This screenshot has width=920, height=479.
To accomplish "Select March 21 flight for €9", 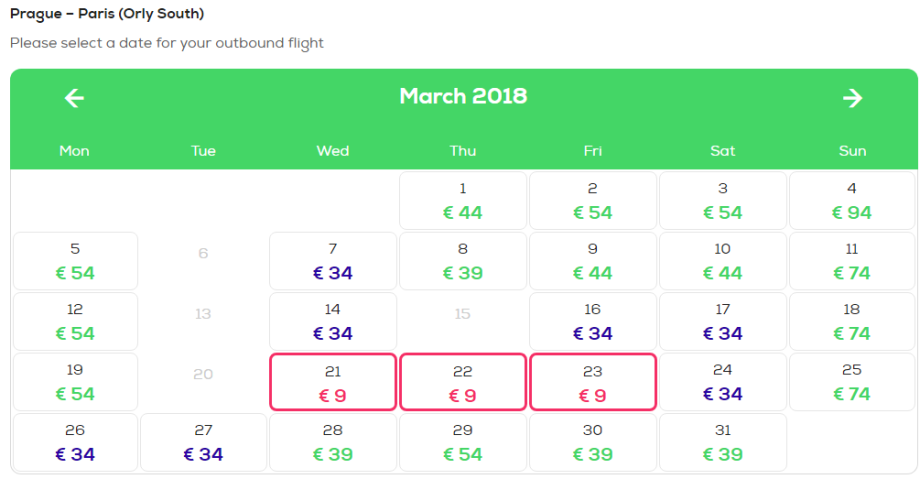I will point(333,382).
